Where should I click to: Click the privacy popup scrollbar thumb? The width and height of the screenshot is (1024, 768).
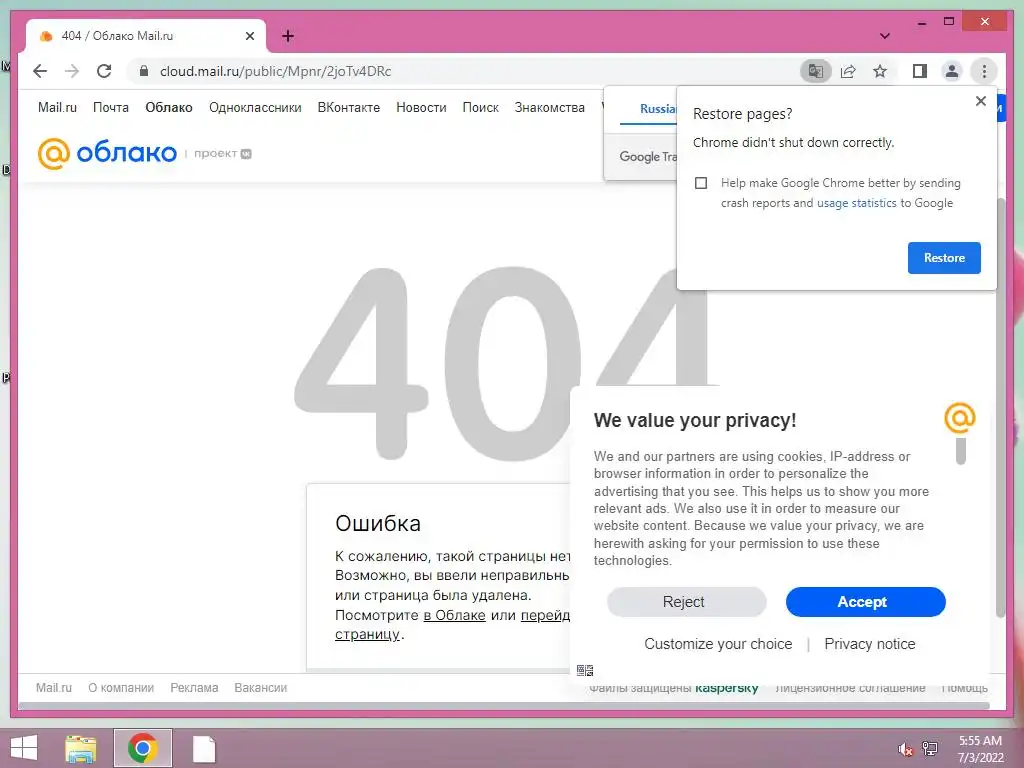961,451
